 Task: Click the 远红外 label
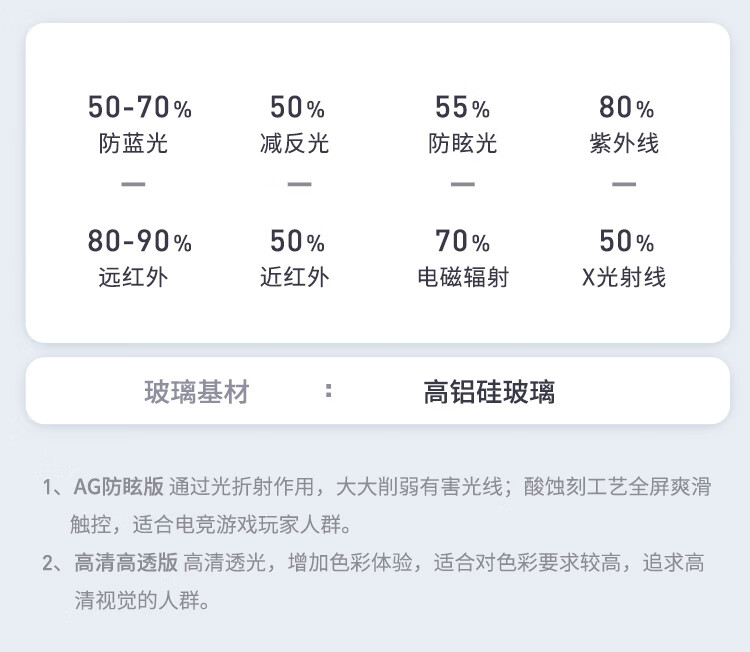(133, 278)
